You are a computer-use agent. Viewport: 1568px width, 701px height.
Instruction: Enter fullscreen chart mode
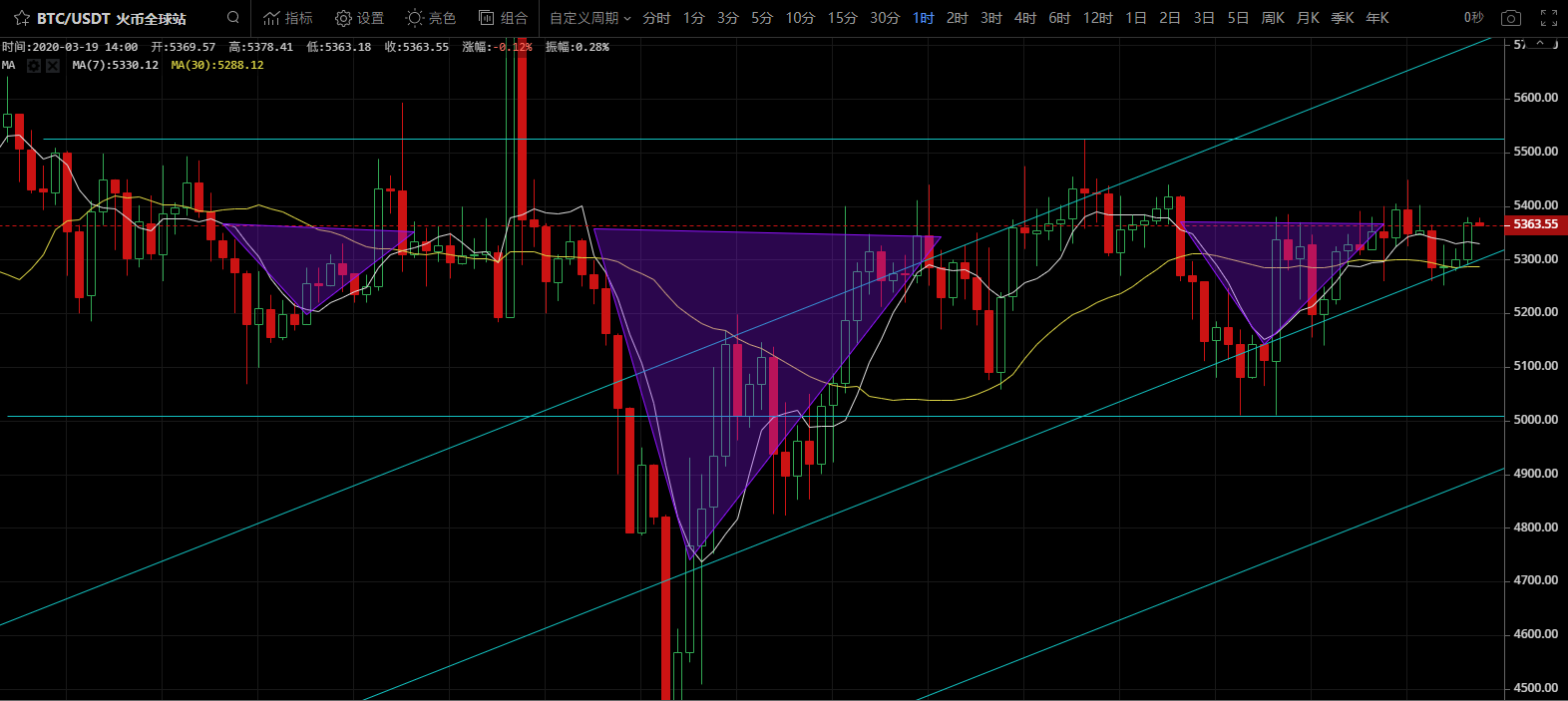pos(1549,18)
